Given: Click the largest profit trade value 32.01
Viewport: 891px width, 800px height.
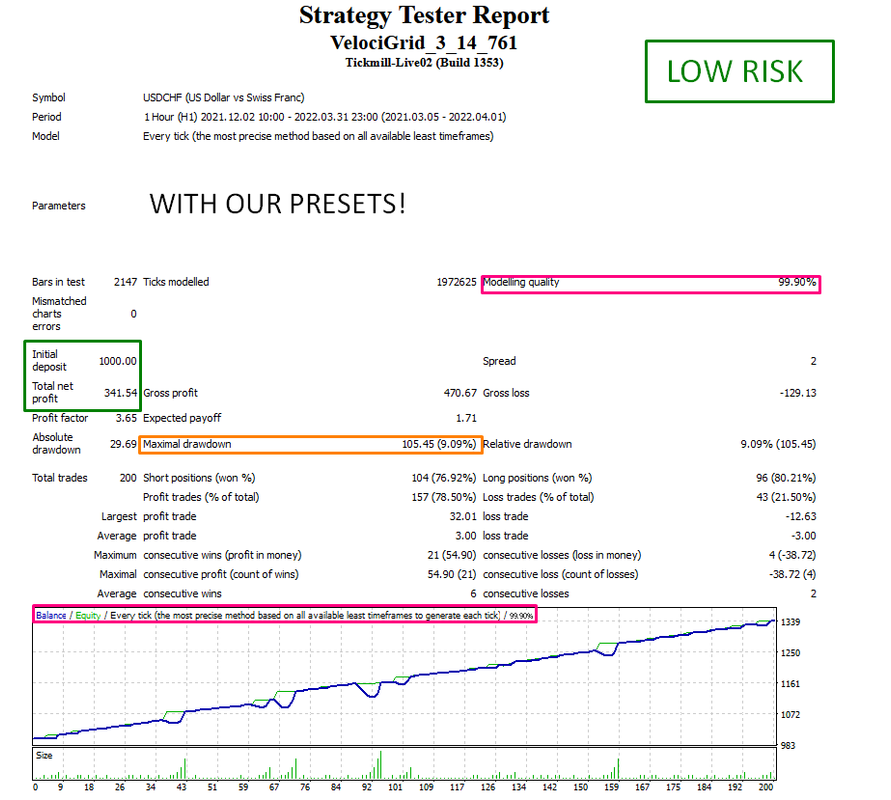Looking at the screenshot, I should pos(463,516).
